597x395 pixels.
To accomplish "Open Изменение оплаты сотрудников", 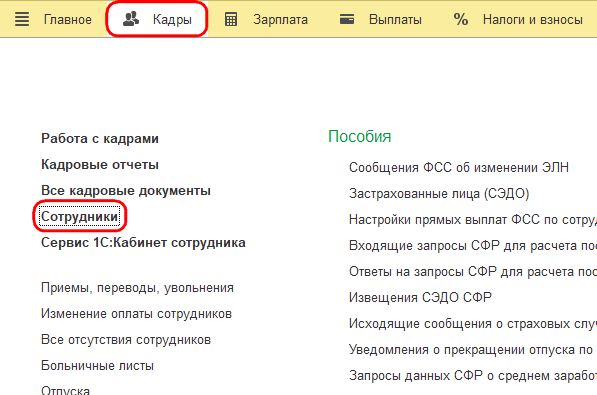I will coord(136,314).
